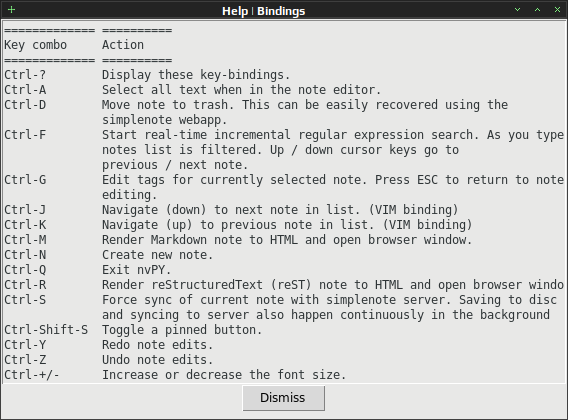The width and height of the screenshot is (568, 420).
Task: Click 'Render reStructuredText (reST) note to HTML' line
Action: click(333, 285)
